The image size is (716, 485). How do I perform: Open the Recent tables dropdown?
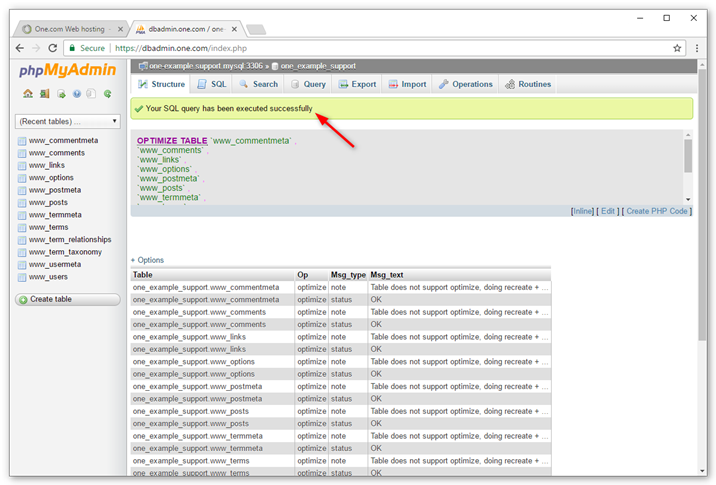pos(67,121)
